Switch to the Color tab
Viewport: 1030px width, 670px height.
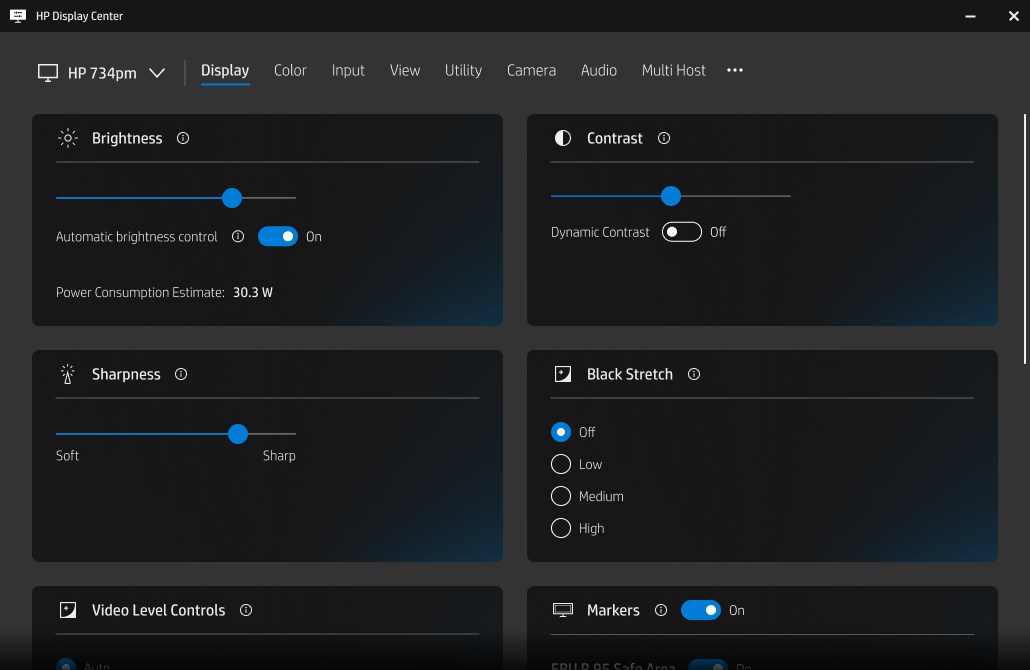[x=290, y=70]
